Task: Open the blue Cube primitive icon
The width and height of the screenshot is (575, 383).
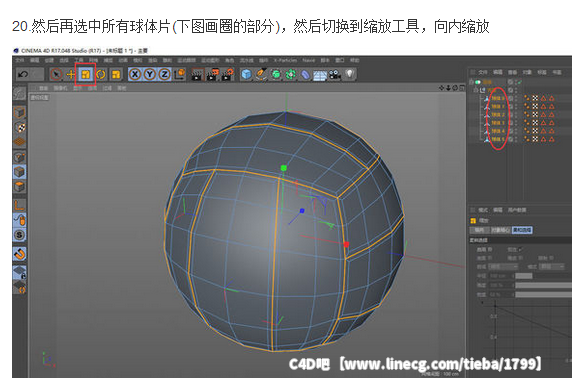Action: point(246,74)
